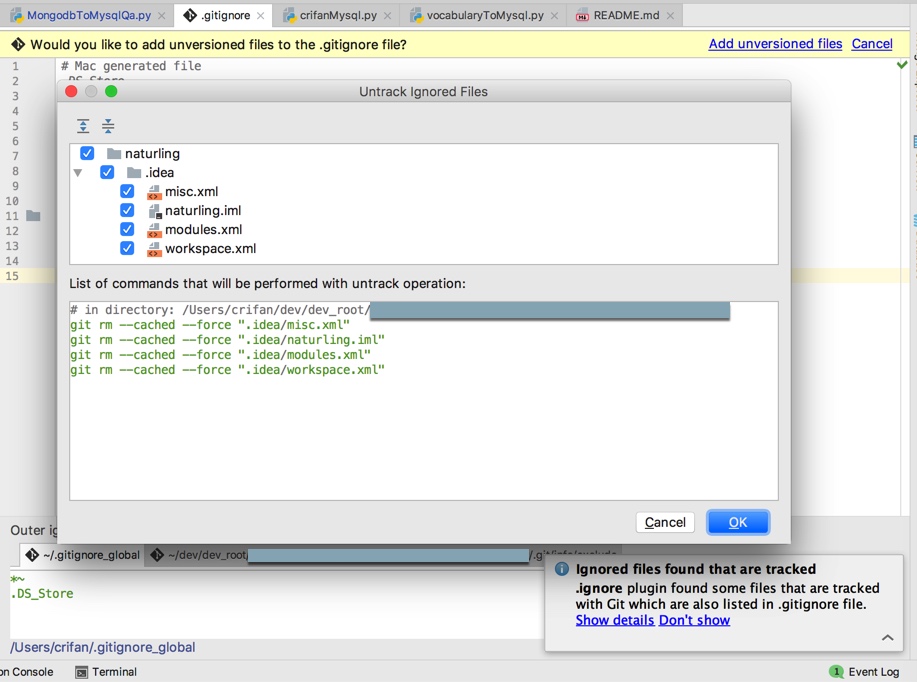Click the Terminal tool window icon
Viewport: 917px width, 682px height.
pyautogui.click(x=82, y=672)
